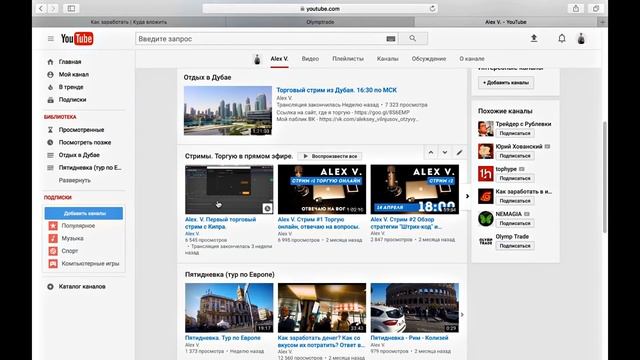Switch to the Каналы tab
Screen dimensions: 640x360
(387, 59)
